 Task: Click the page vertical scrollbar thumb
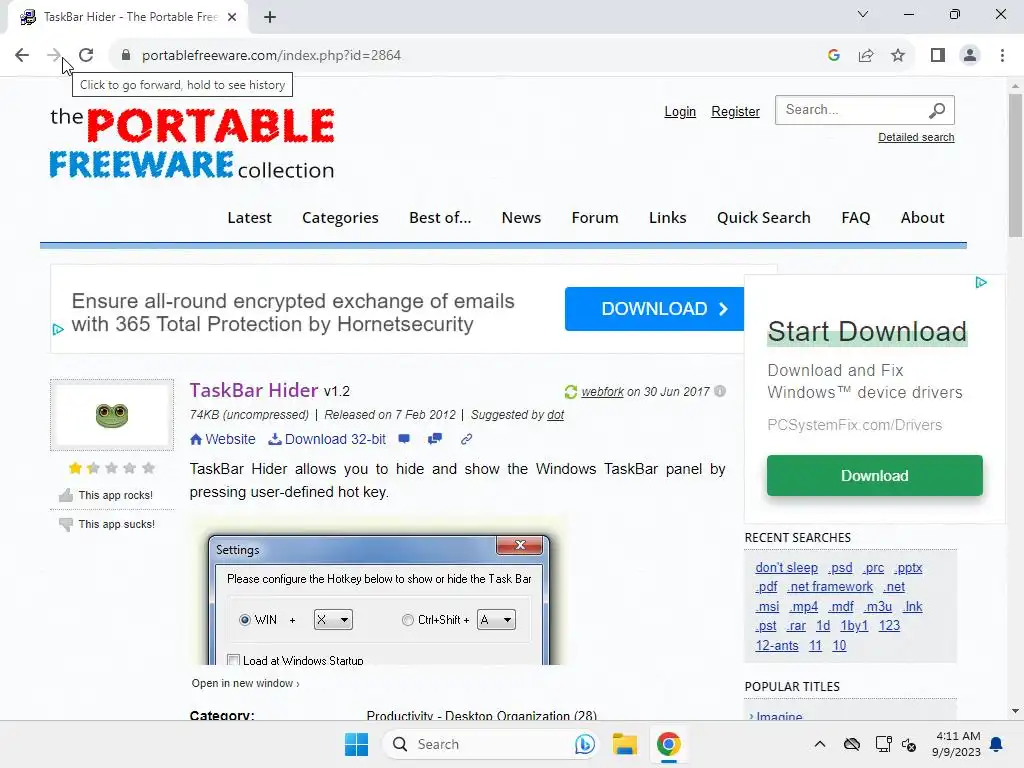click(1015, 165)
